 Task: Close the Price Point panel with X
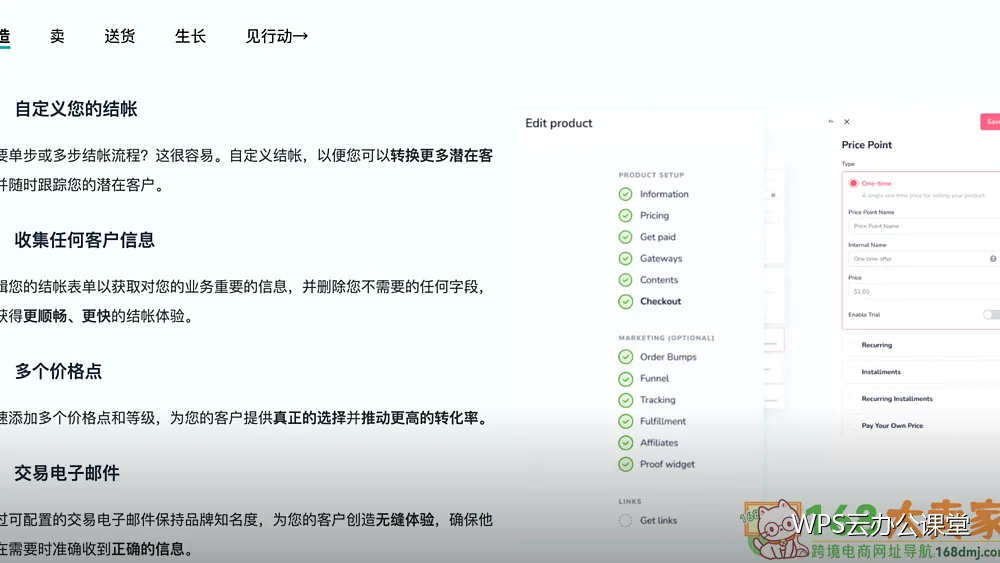(x=846, y=122)
